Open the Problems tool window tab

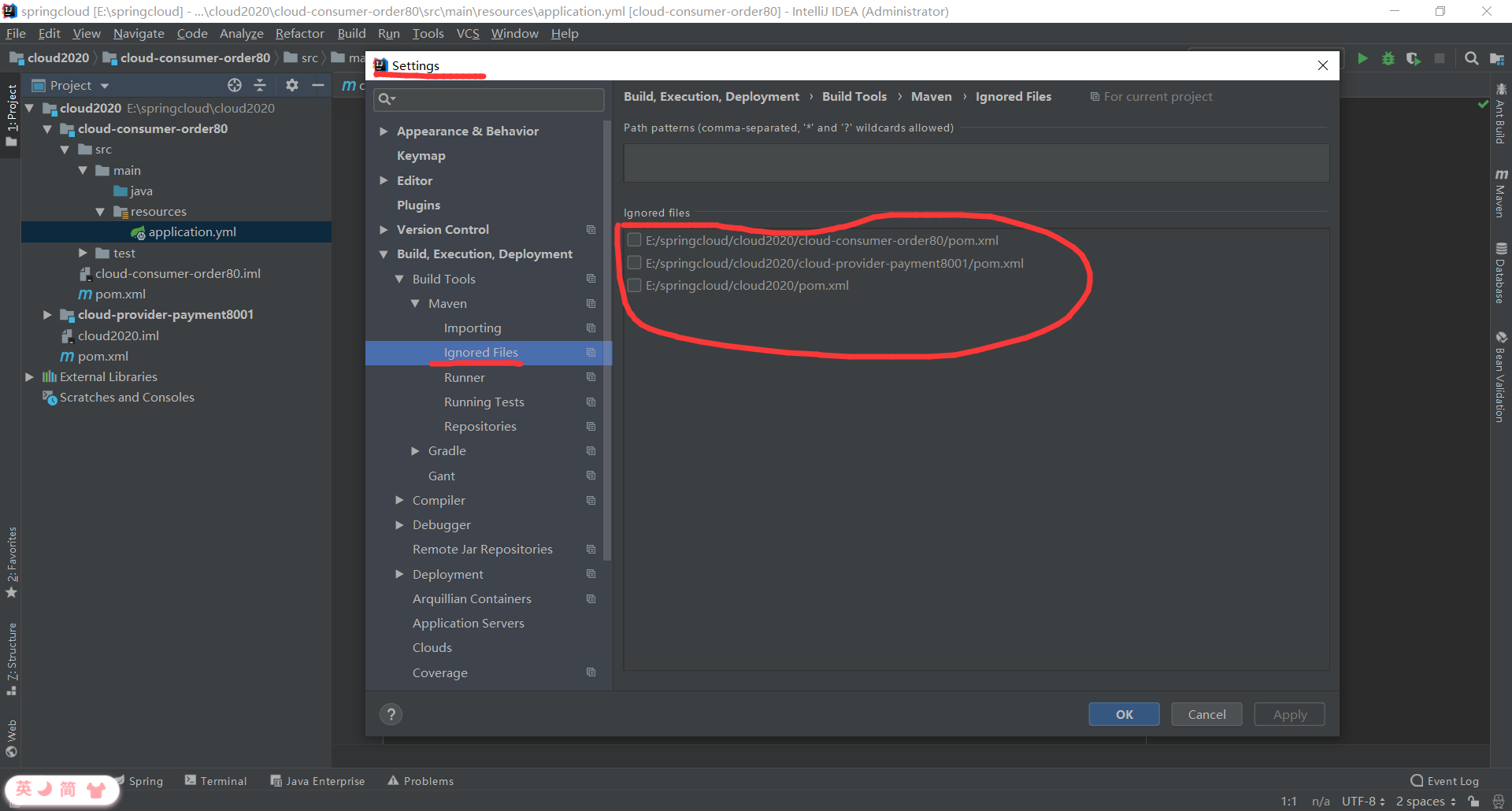click(421, 781)
